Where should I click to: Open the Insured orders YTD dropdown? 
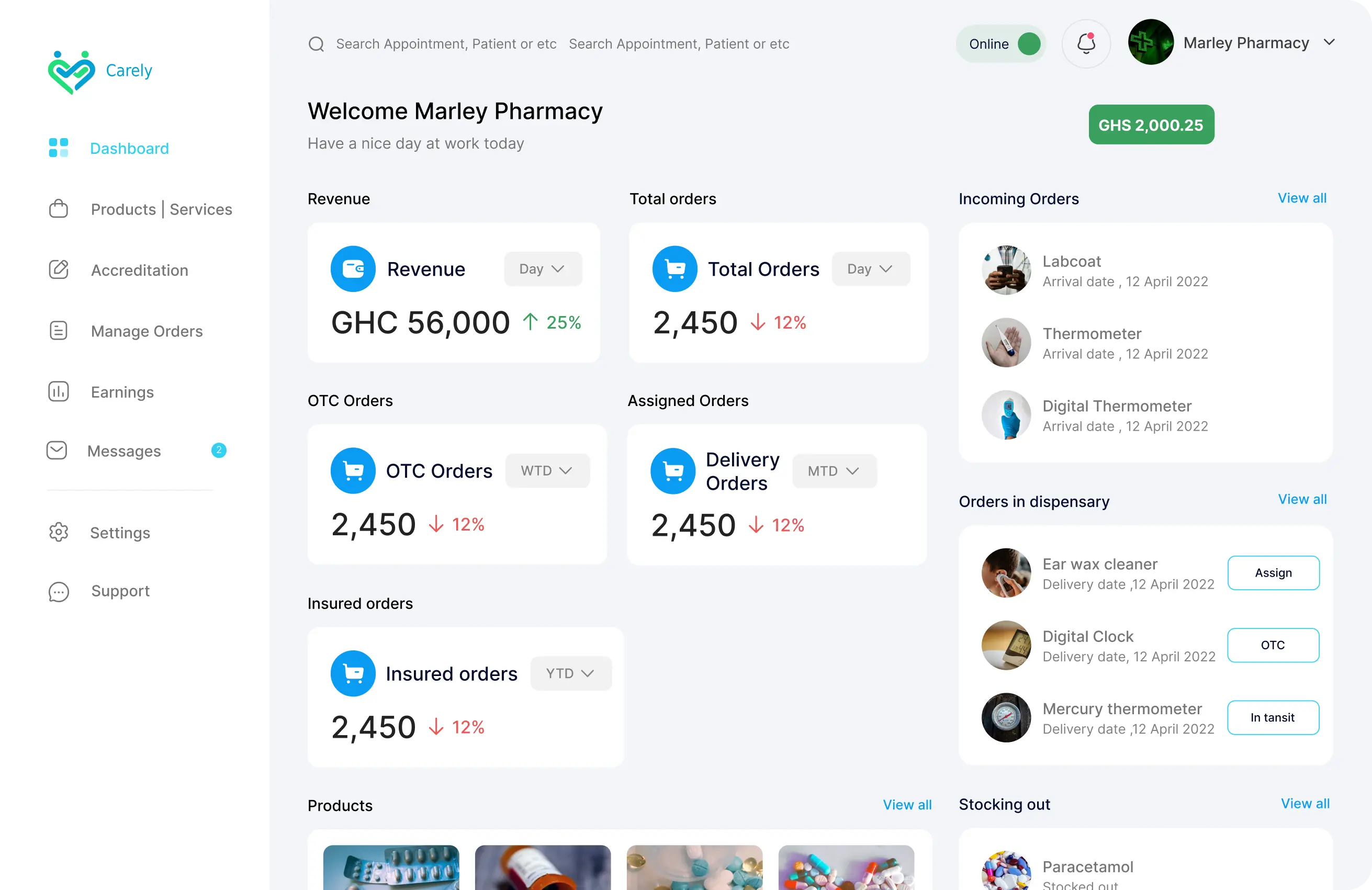(570, 673)
